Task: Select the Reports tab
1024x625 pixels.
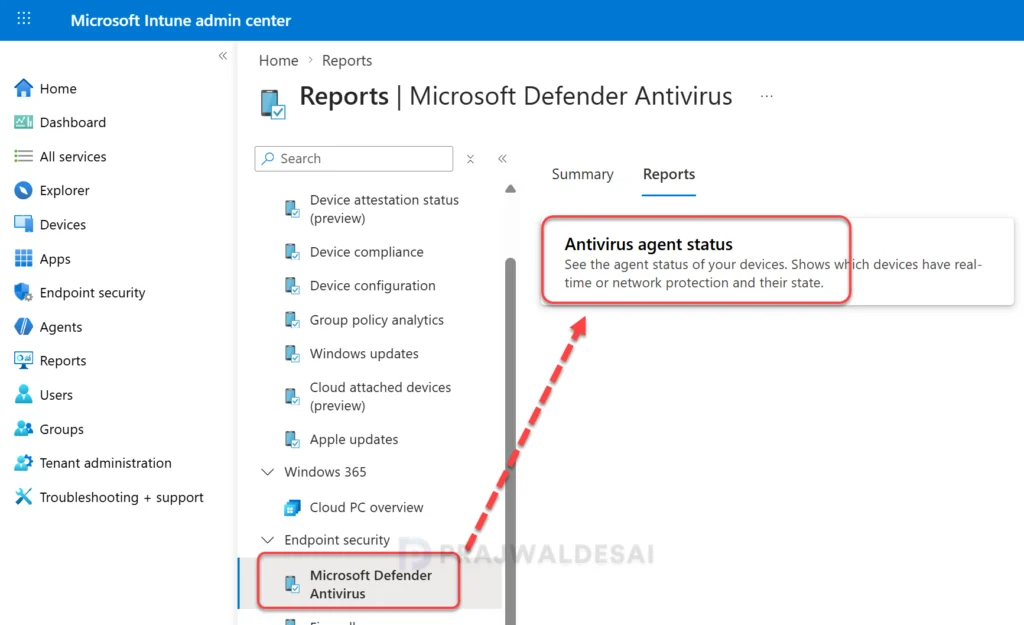Action: click(669, 174)
